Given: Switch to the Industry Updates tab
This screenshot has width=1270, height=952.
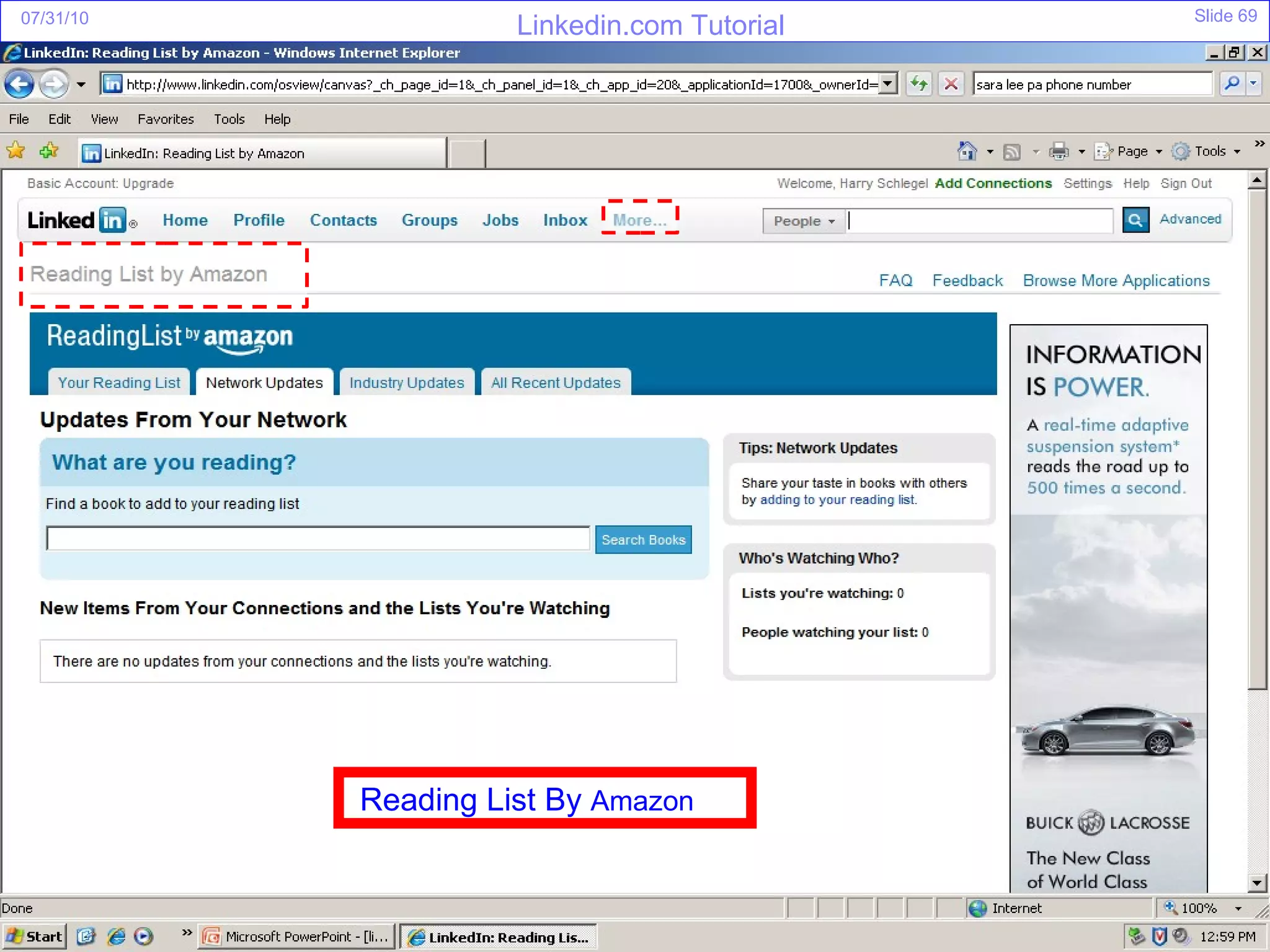Looking at the screenshot, I should 406,383.
